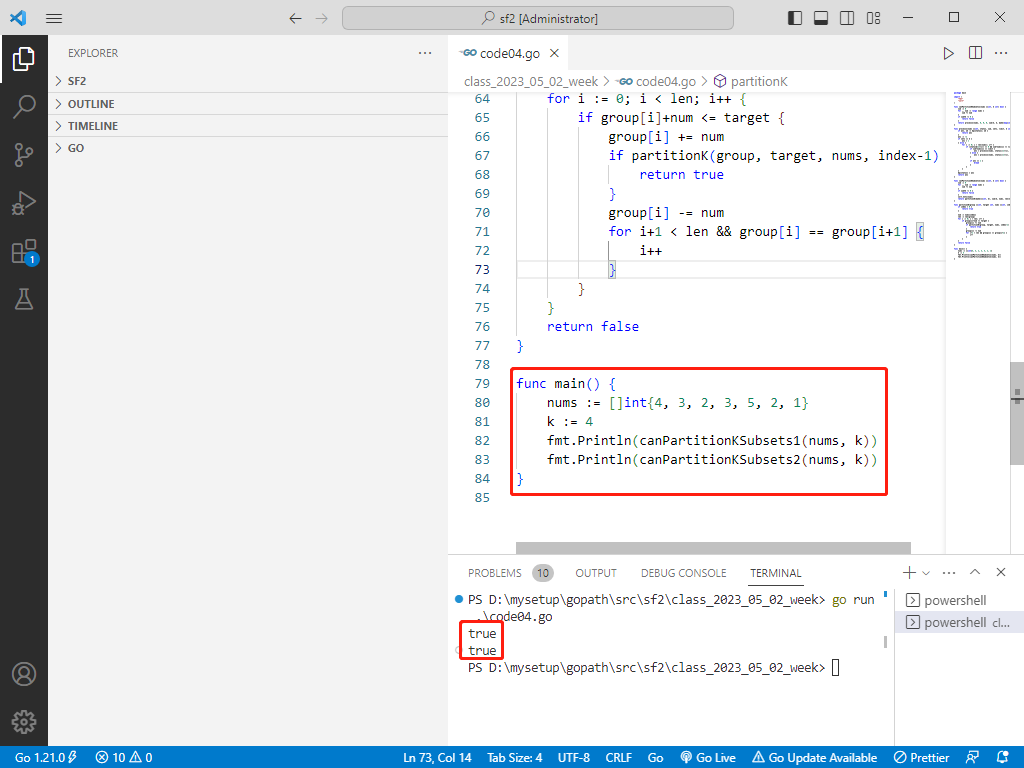Toggle the bottom panel layout icon
This screenshot has height=768, width=1024.
(x=821, y=18)
